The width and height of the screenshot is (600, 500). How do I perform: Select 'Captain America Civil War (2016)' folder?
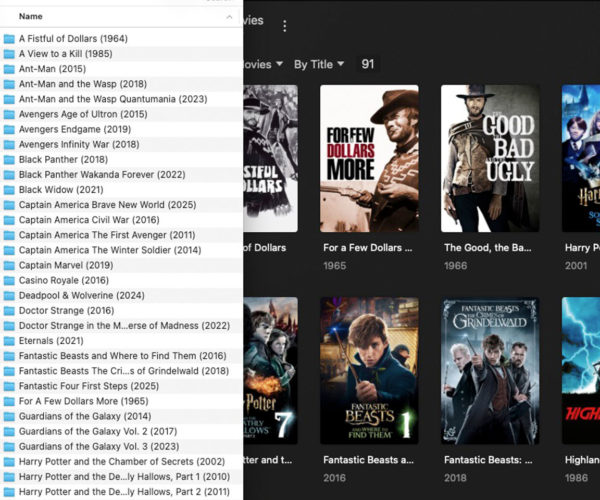pyautogui.click(x=121, y=220)
